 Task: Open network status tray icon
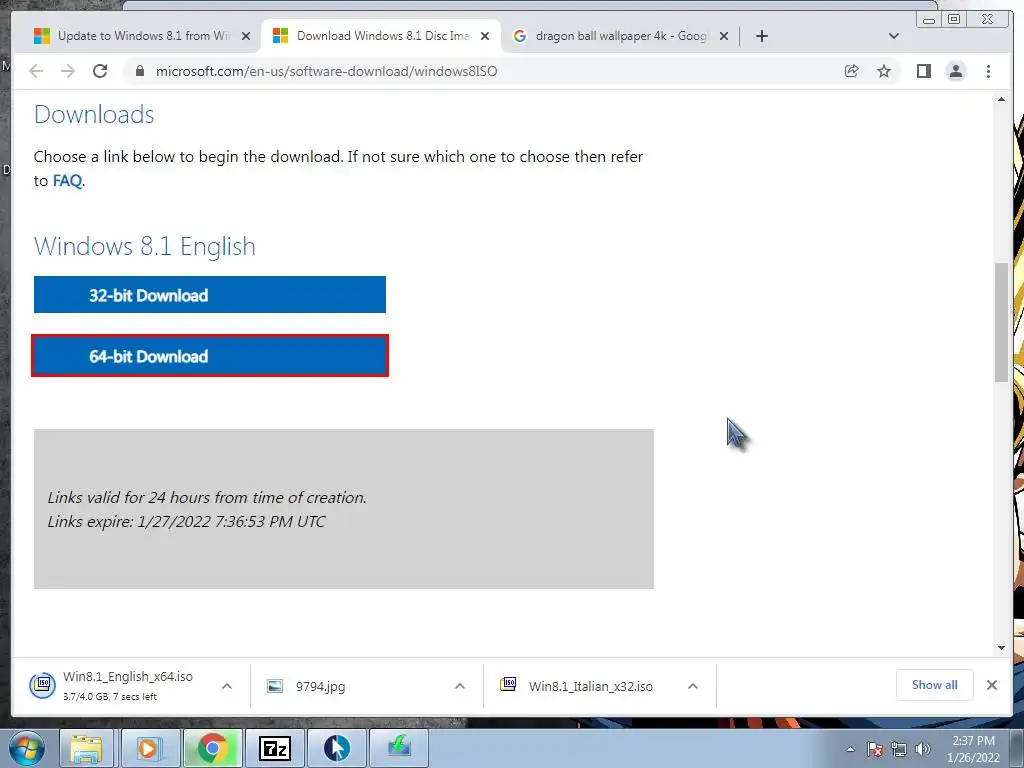click(x=899, y=749)
